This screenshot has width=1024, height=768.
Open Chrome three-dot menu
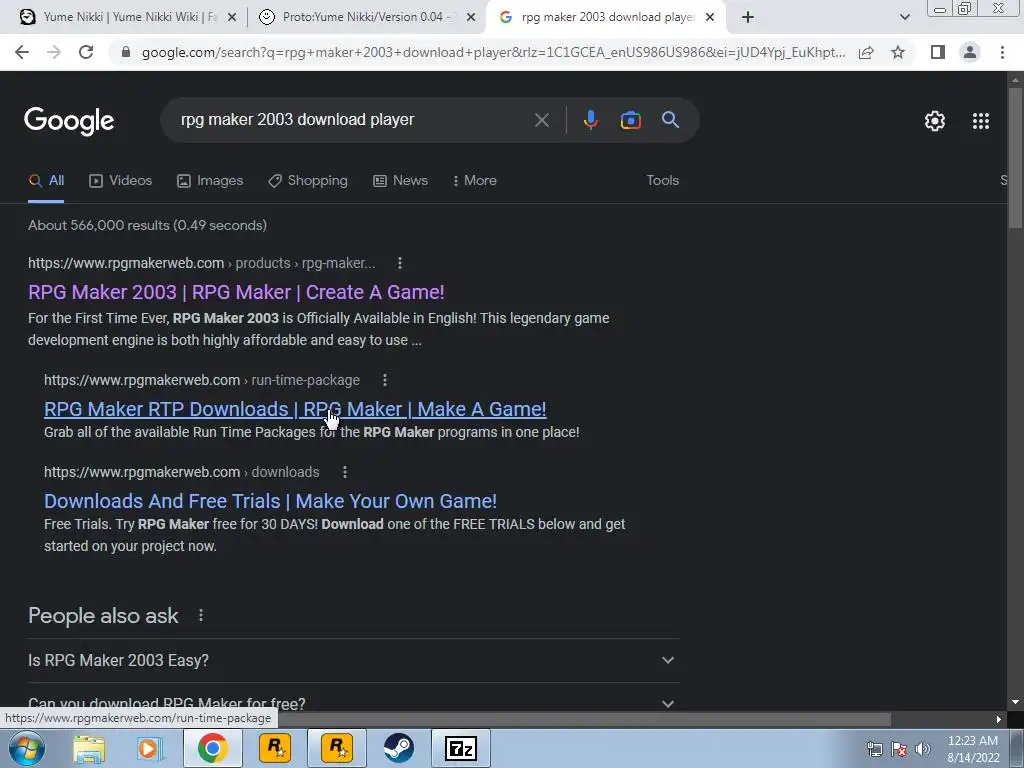tap(1002, 52)
